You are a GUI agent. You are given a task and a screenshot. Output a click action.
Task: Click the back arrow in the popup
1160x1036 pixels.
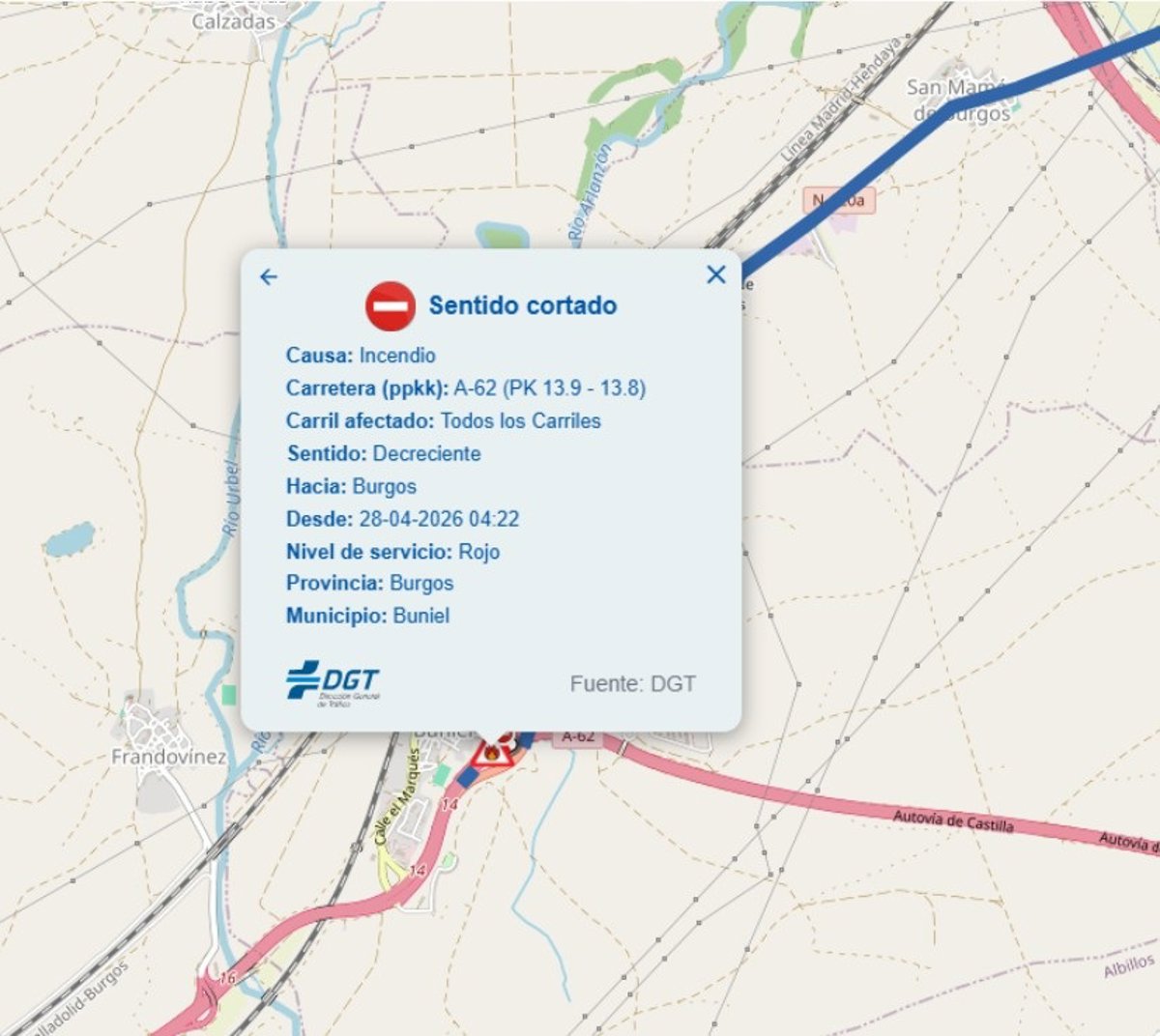[x=269, y=277]
